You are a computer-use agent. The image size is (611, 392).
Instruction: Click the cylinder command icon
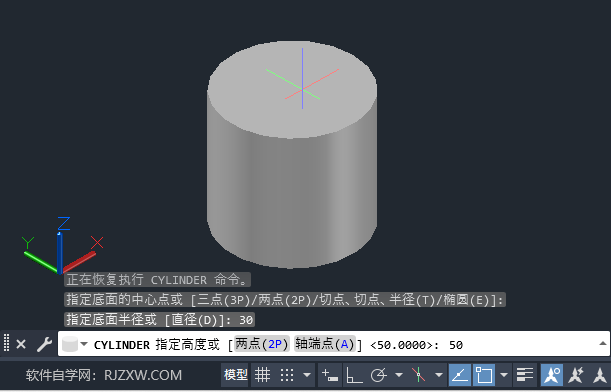(x=70, y=344)
